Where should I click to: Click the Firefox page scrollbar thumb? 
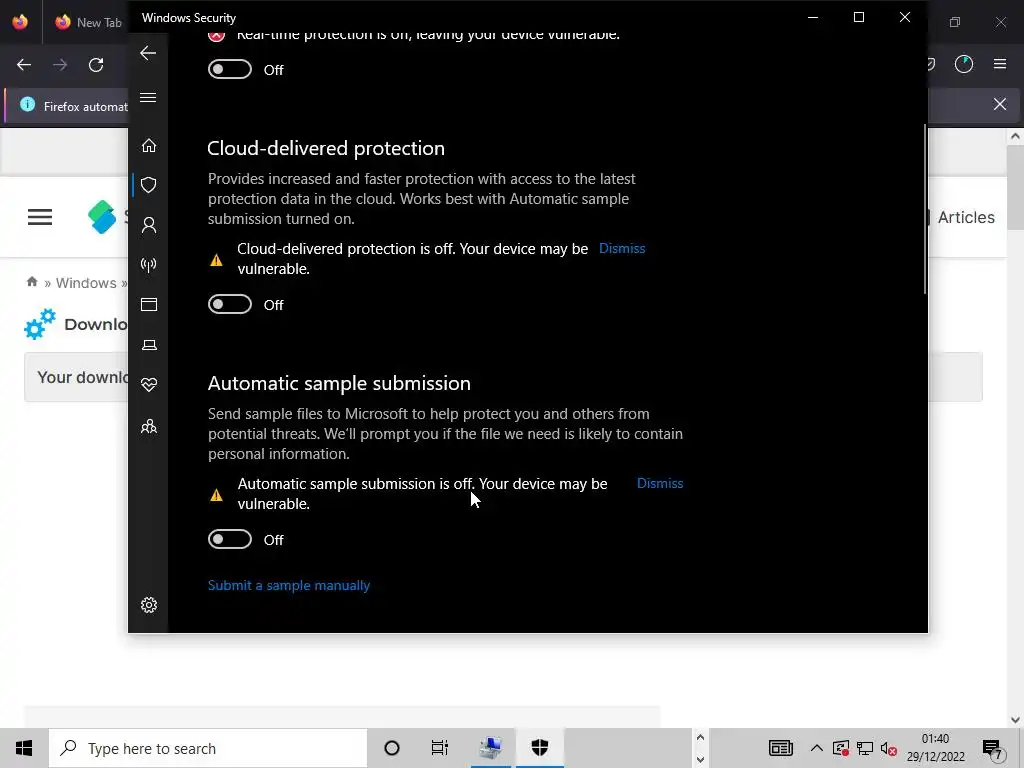click(x=1015, y=188)
